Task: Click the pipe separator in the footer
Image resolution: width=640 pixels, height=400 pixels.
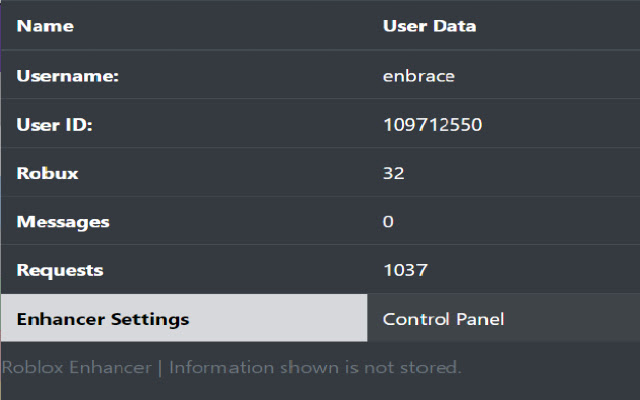Action: tap(160, 367)
